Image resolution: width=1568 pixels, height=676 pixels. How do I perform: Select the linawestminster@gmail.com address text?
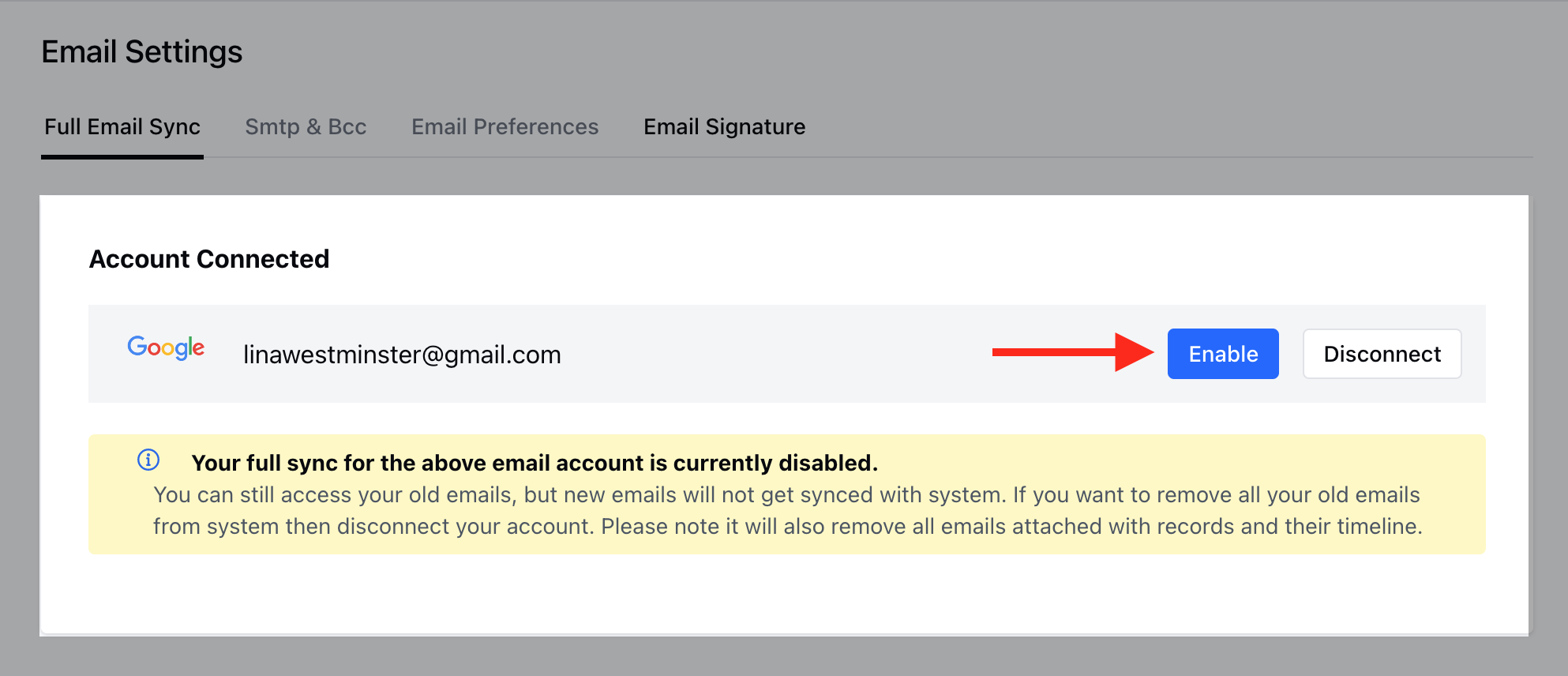pyautogui.click(x=402, y=355)
